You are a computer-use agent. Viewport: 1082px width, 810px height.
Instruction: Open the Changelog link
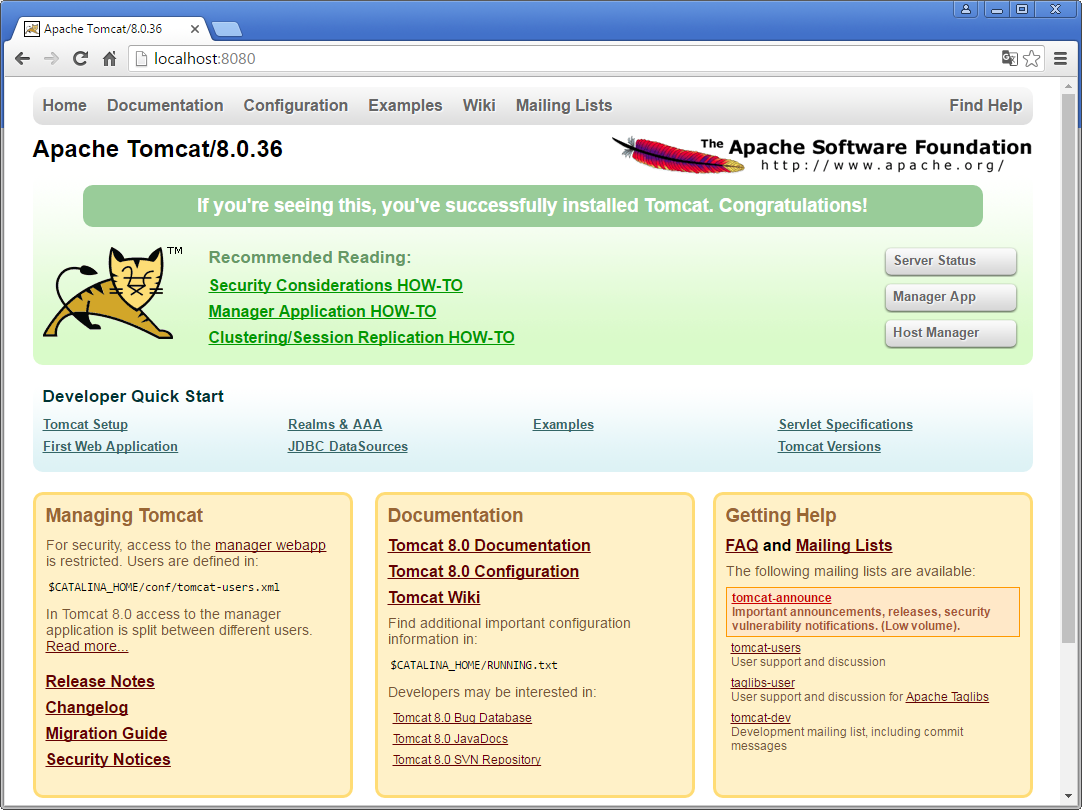coord(87,708)
